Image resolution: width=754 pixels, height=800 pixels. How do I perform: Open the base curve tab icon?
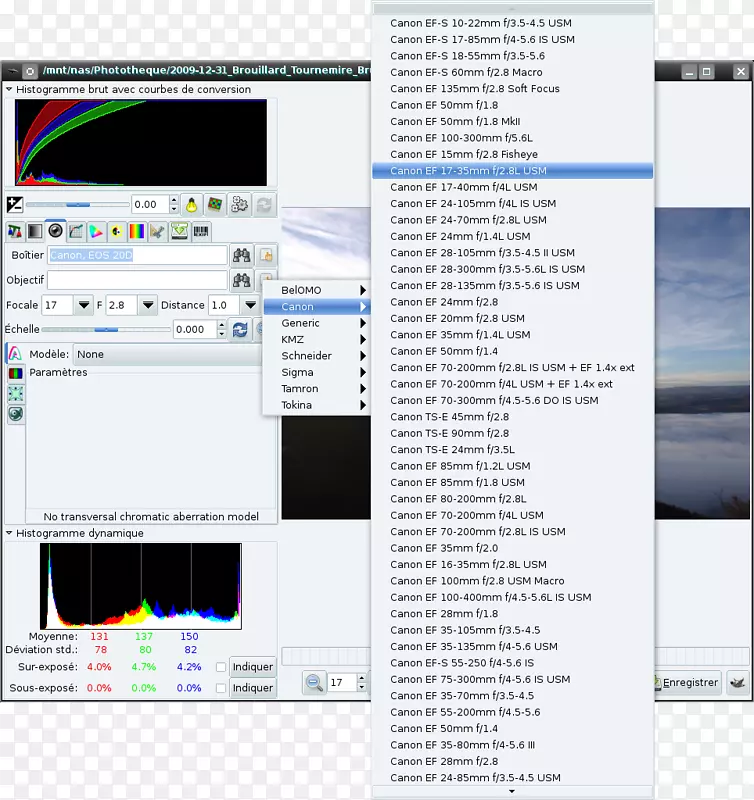76,232
